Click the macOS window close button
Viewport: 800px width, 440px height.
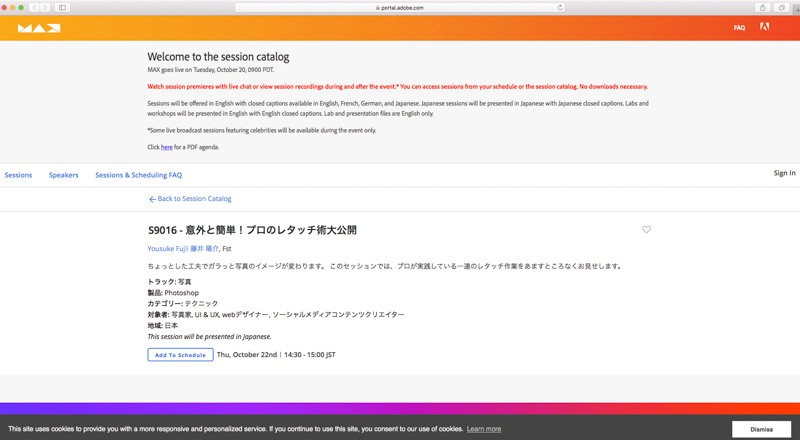pos(5,8)
